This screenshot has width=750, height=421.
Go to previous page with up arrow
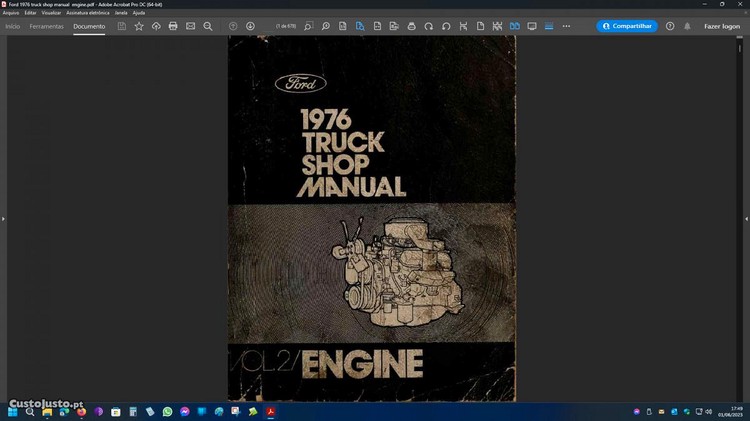tap(233, 26)
